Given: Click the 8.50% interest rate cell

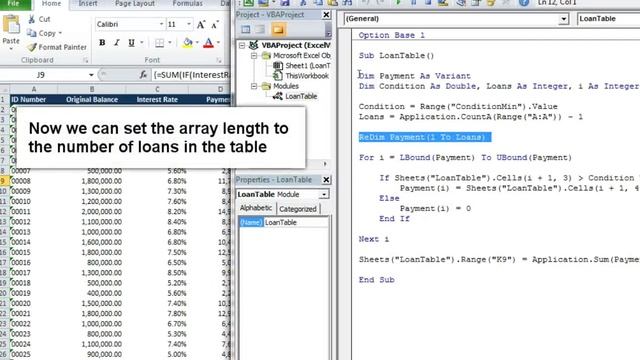Looking at the screenshot, I should click(157, 273).
